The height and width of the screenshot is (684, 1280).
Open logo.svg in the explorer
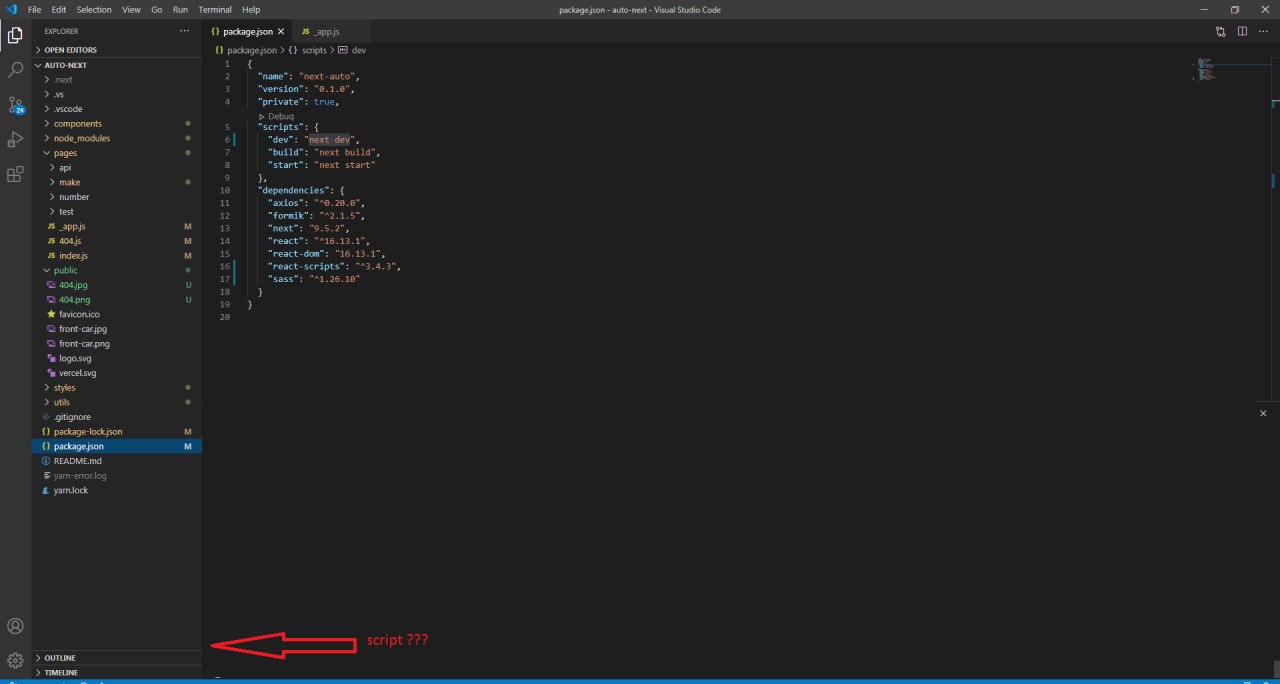pos(117,358)
